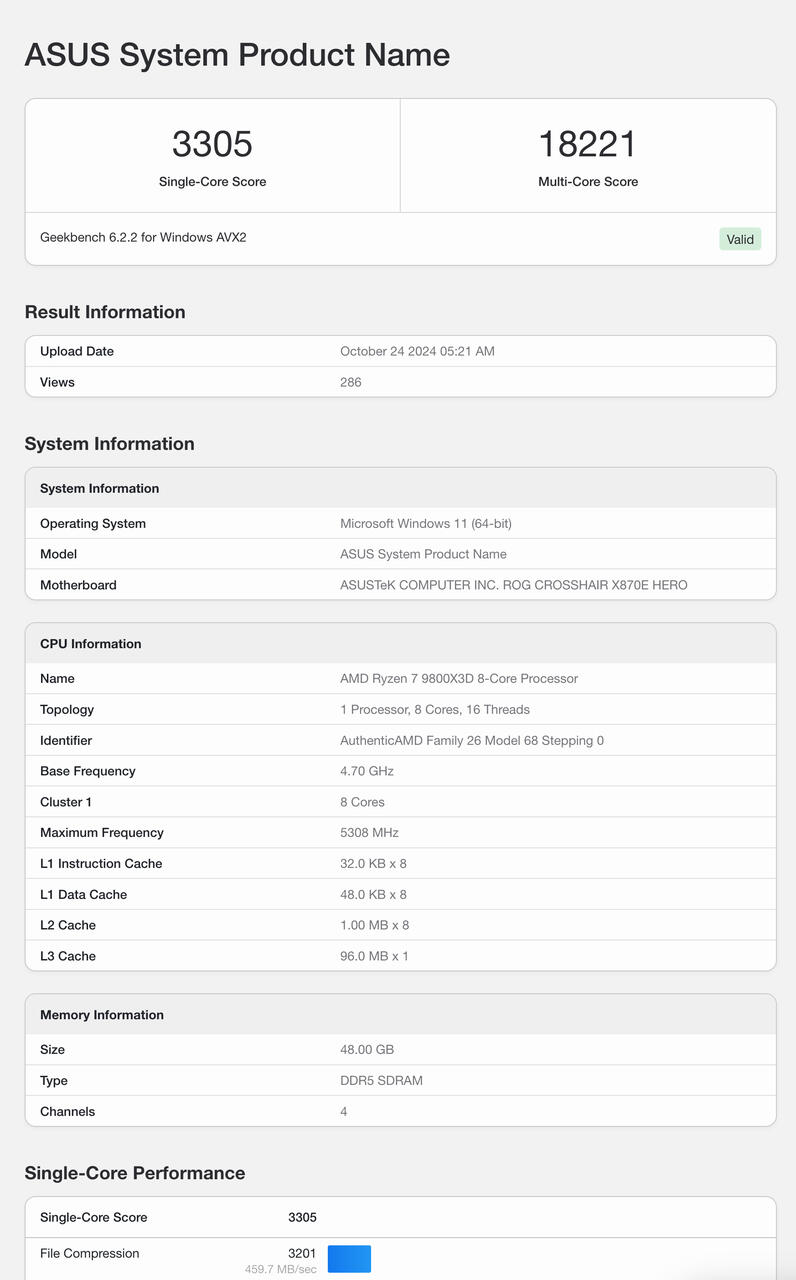Click the 'Identifier' row label

point(66,740)
